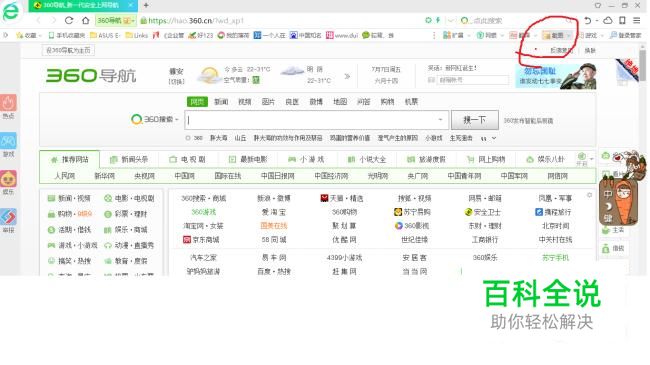Click the lightning speed-mode icon in address bar
650x365 pixels.
[438, 20]
